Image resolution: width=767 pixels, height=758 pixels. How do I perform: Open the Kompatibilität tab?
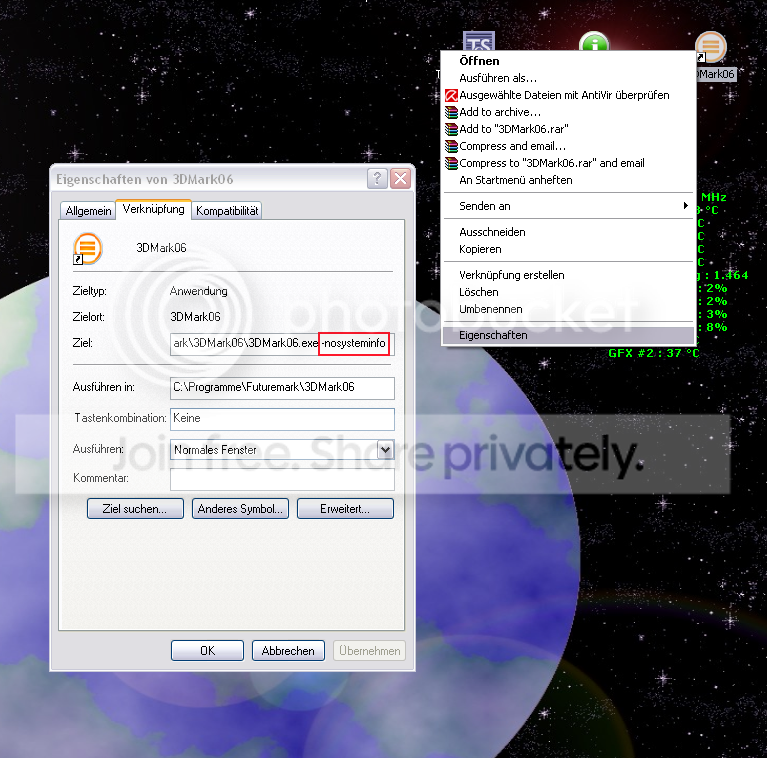(227, 211)
